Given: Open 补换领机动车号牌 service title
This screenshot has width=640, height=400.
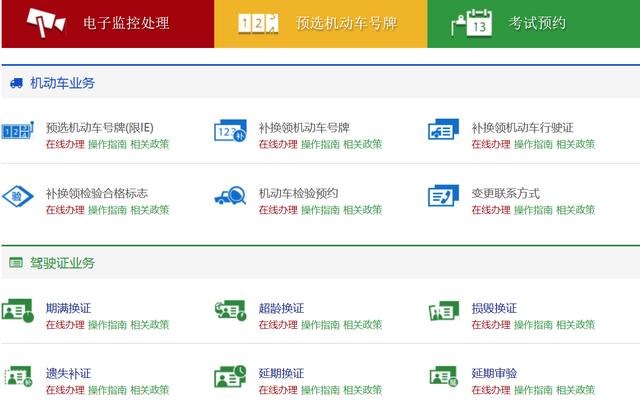Looking at the screenshot, I should click(304, 128).
